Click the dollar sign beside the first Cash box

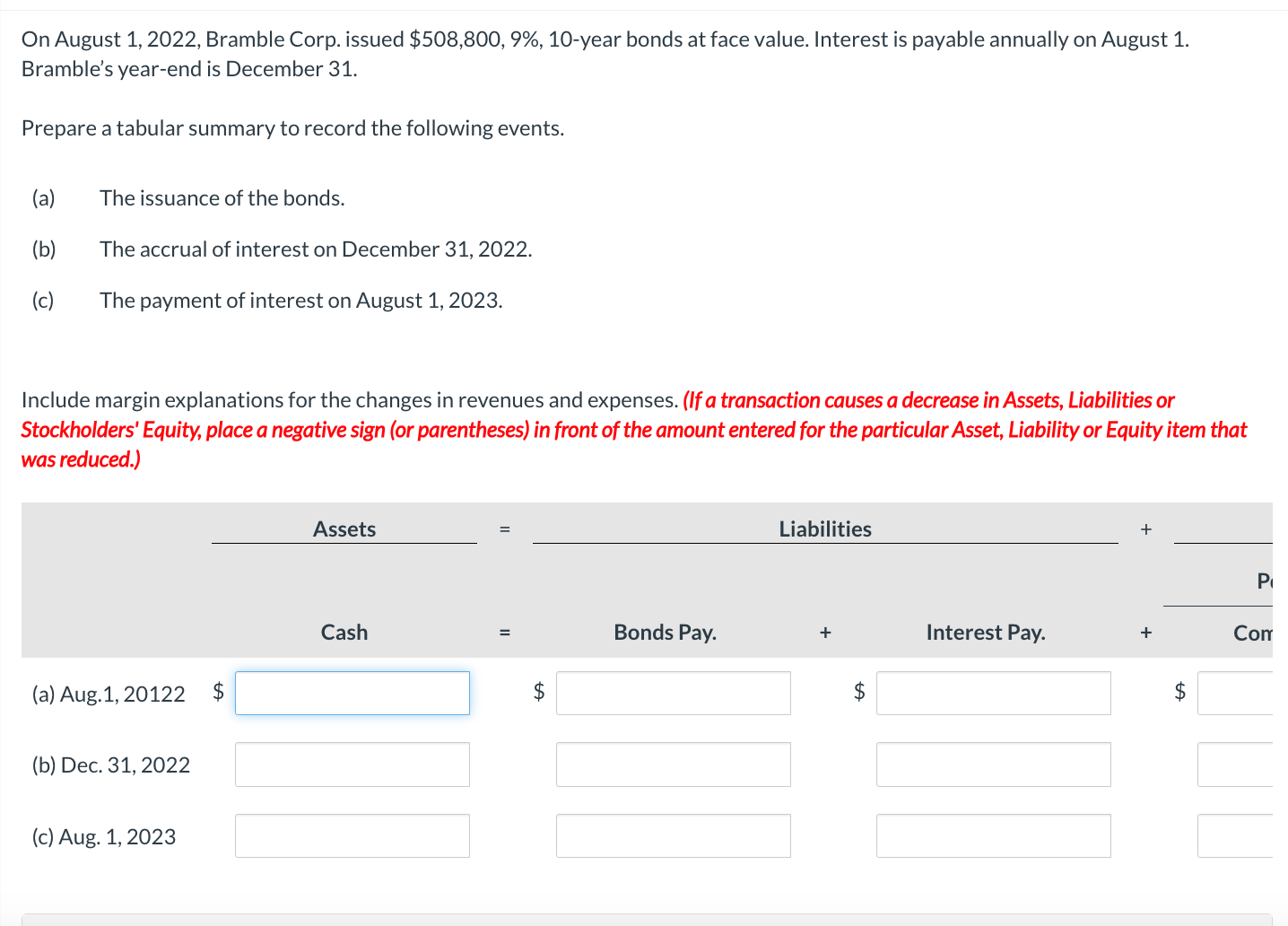[217, 691]
